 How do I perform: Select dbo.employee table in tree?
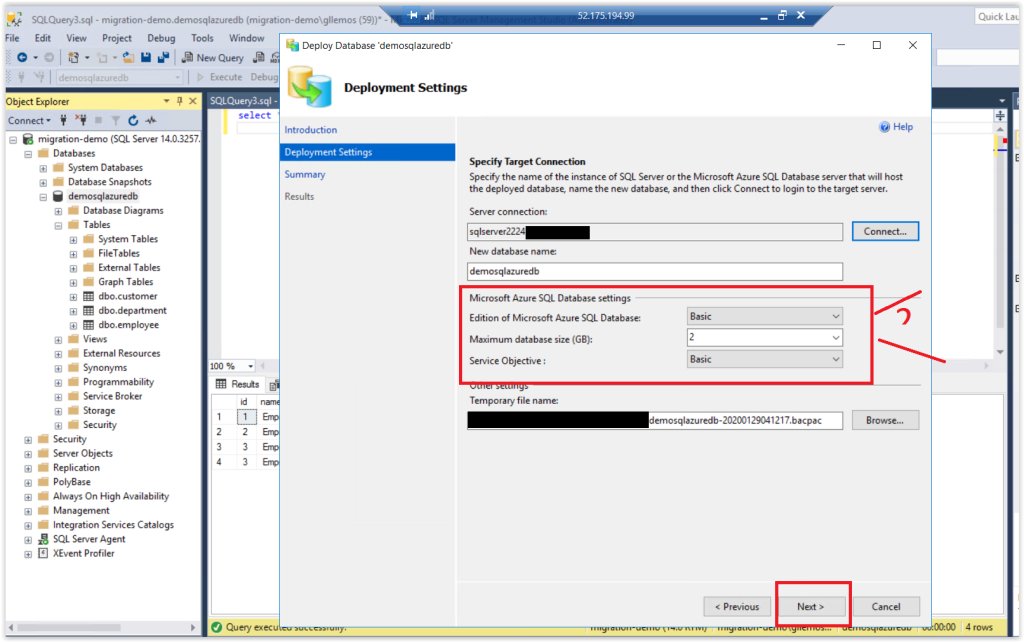point(128,325)
